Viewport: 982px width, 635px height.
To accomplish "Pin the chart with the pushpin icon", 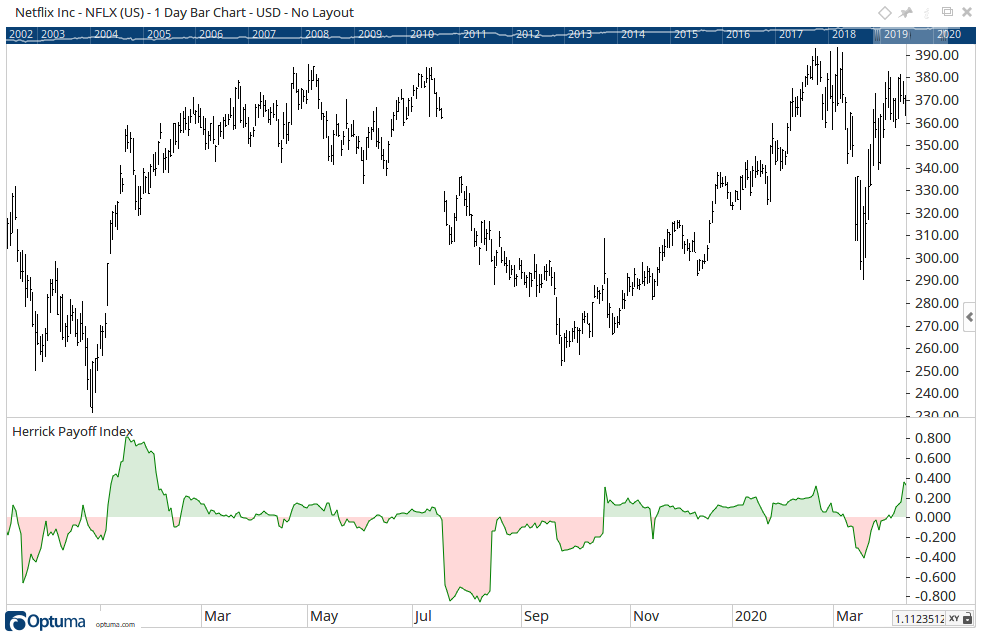I will point(906,13).
